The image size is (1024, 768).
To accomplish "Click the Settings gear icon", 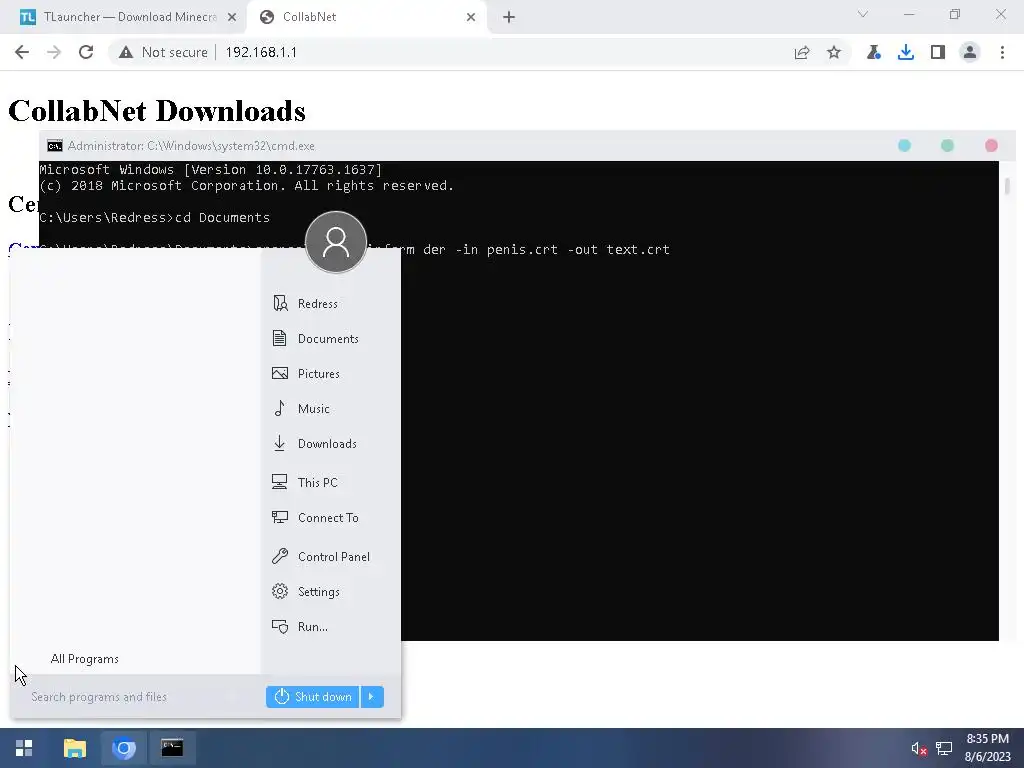I will pyautogui.click(x=280, y=592).
